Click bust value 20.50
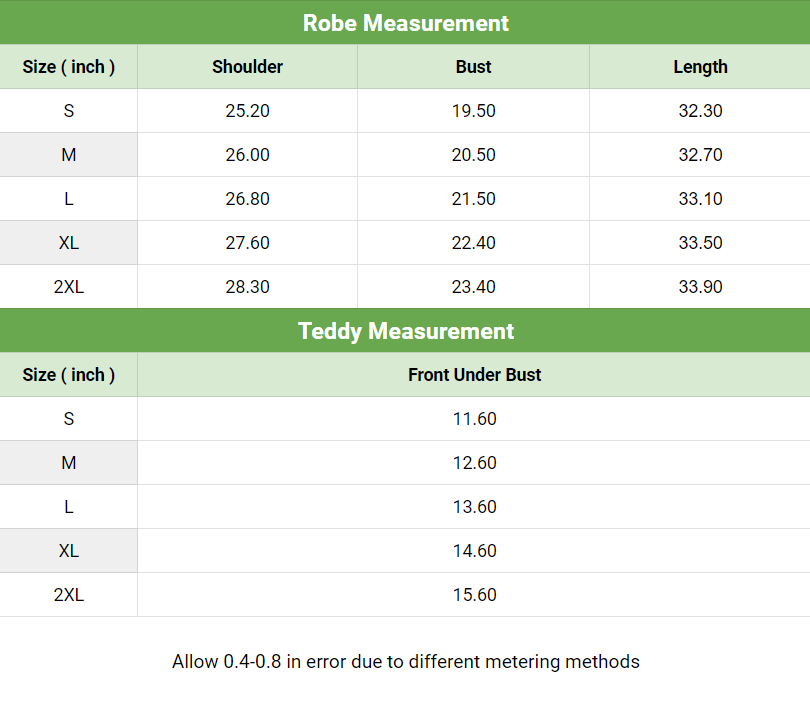810x703 pixels. (473, 155)
